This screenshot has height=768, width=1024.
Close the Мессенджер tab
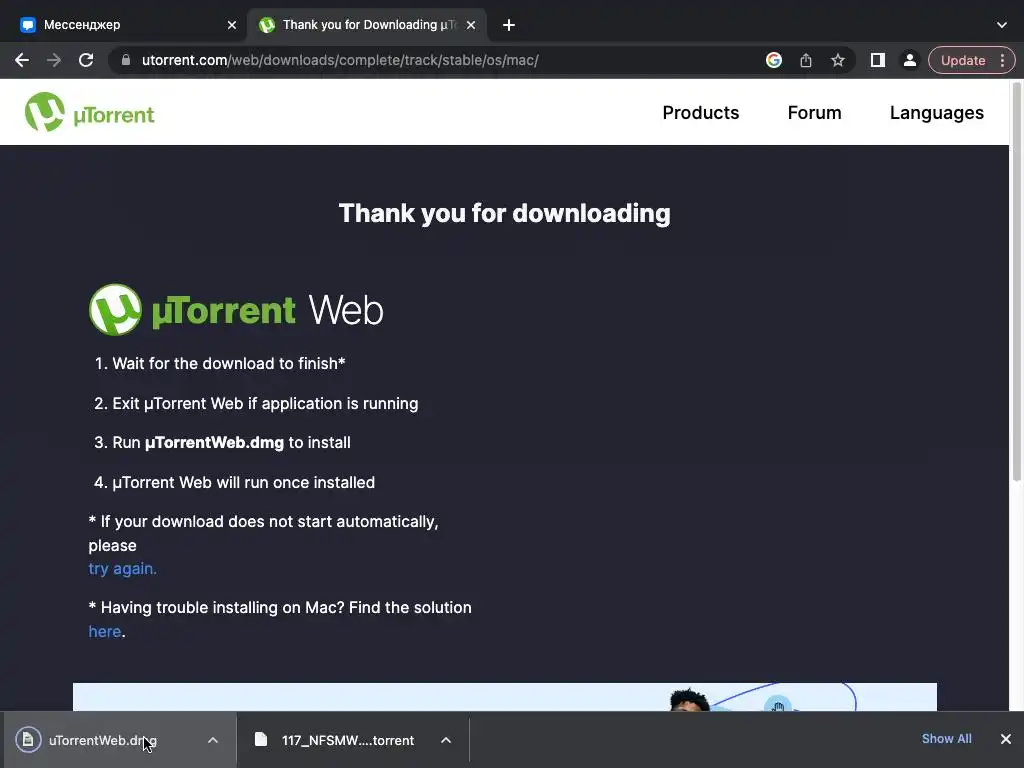(232, 25)
